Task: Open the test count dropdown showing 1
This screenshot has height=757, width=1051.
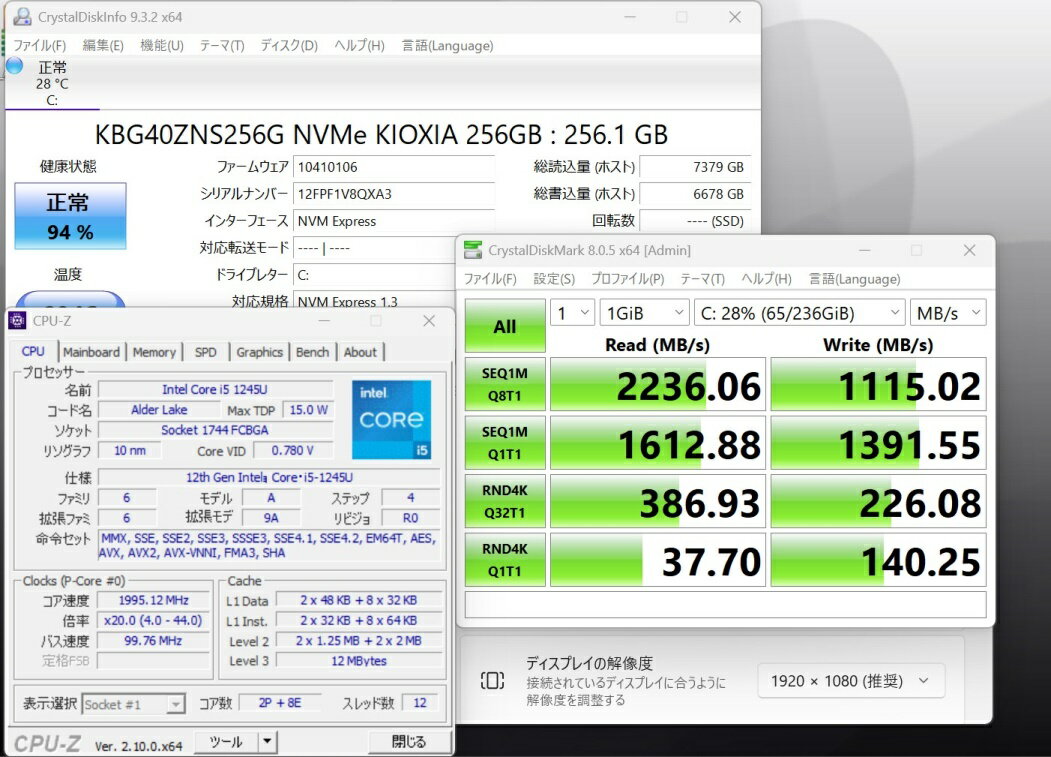Action: pyautogui.click(x=572, y=313)
